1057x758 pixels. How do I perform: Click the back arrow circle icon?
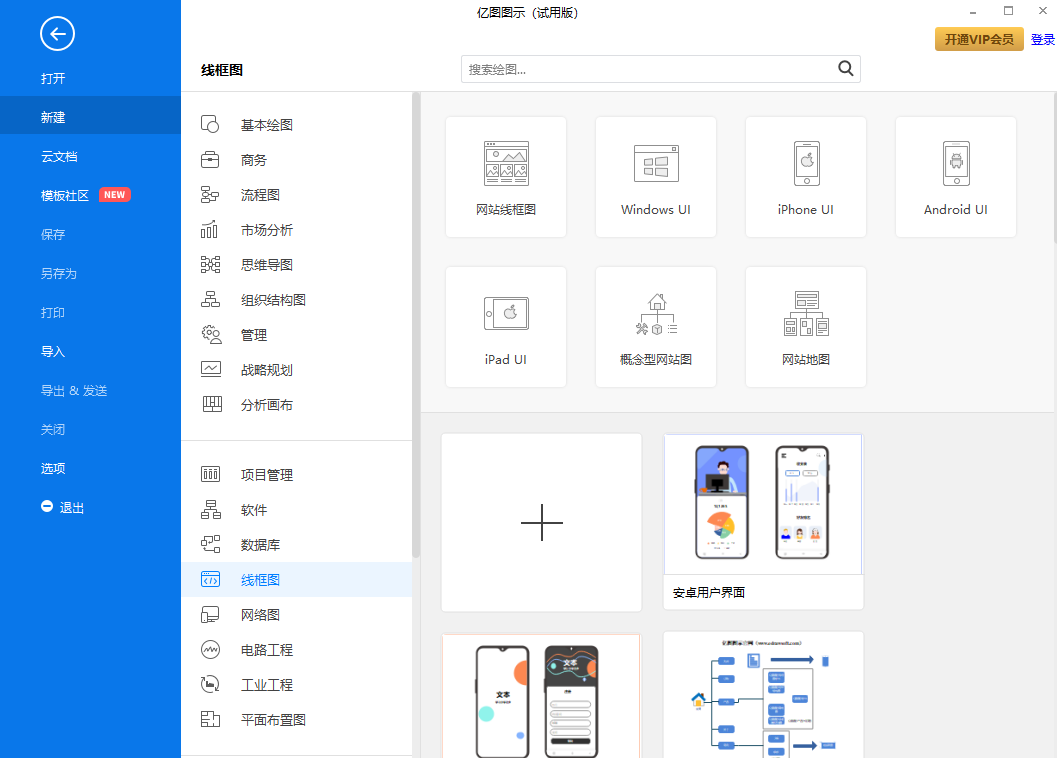point(57,34)
